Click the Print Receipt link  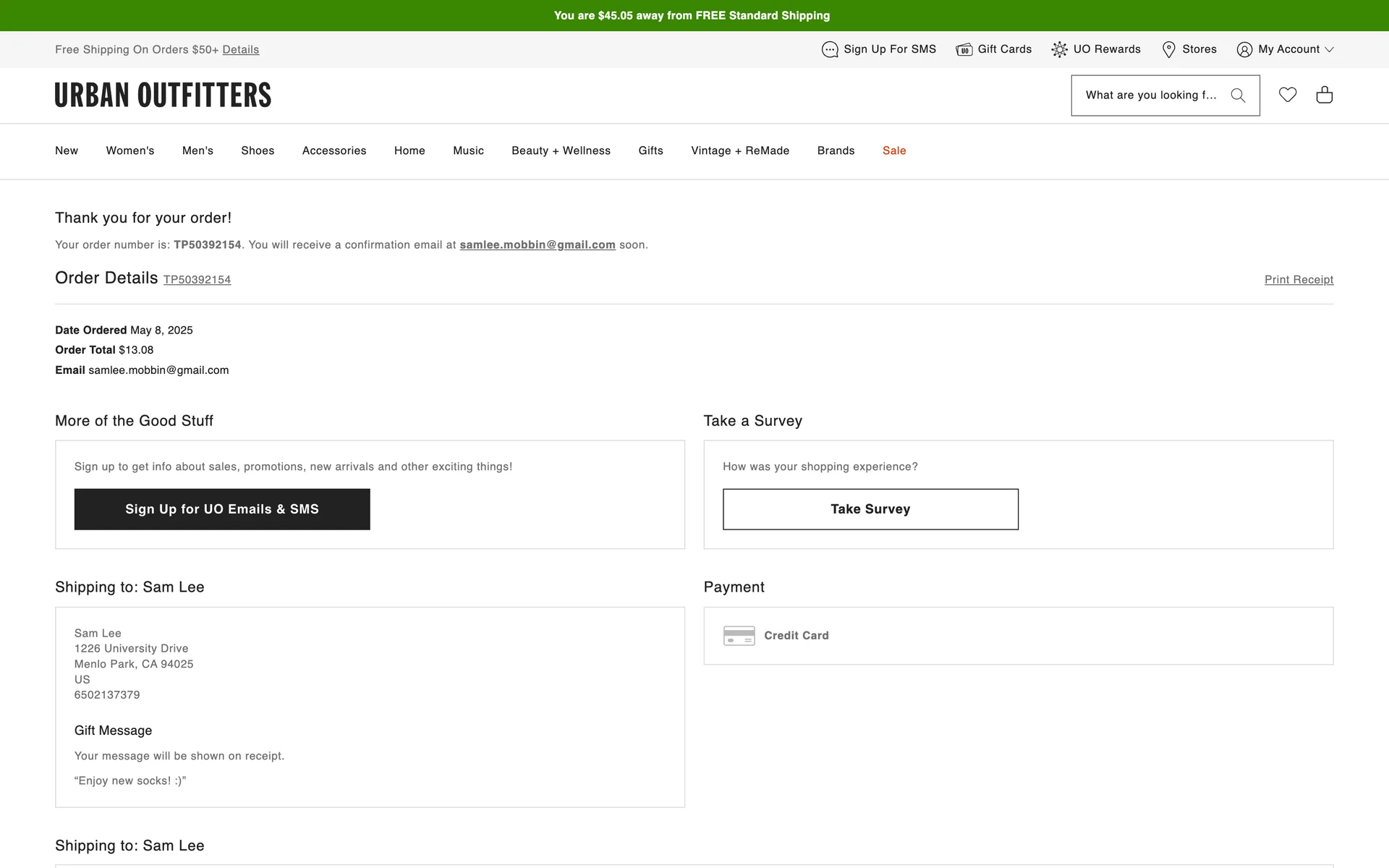point(1299,280)
